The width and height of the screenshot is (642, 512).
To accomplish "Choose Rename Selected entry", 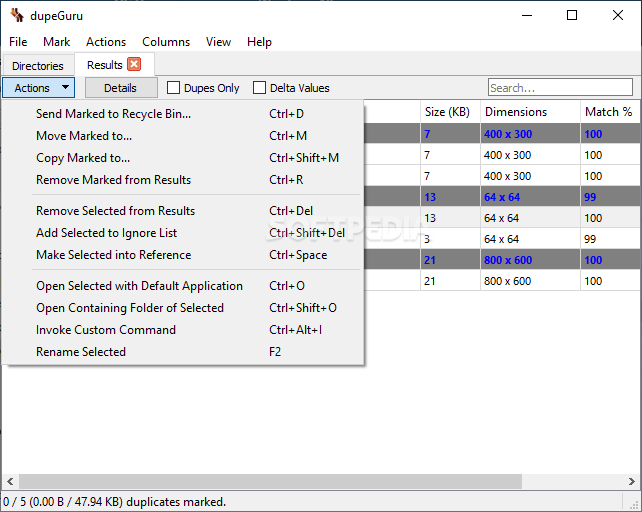I will (x=183, y=352).
